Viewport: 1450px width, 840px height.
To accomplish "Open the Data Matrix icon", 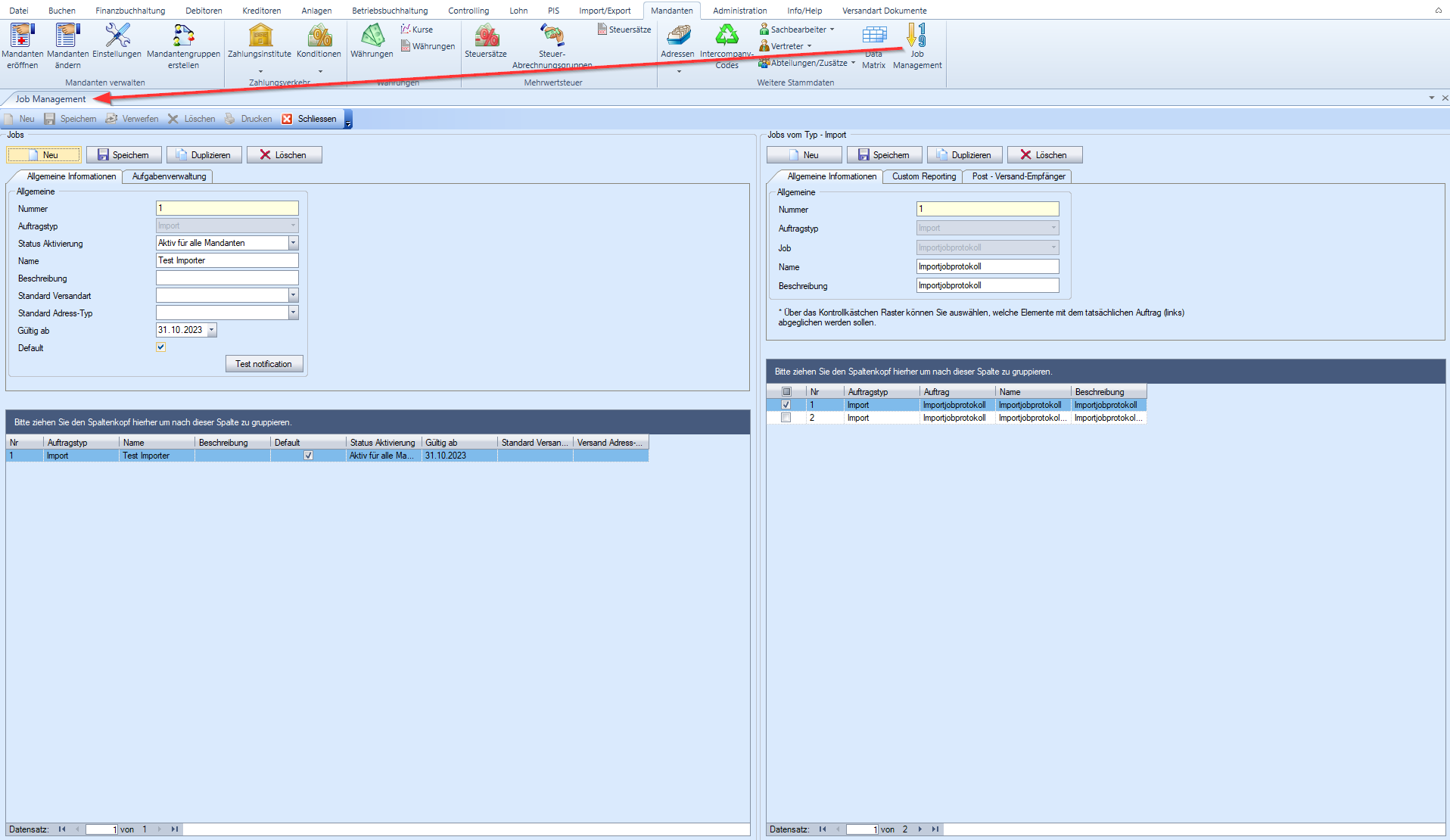I will 873,36.
